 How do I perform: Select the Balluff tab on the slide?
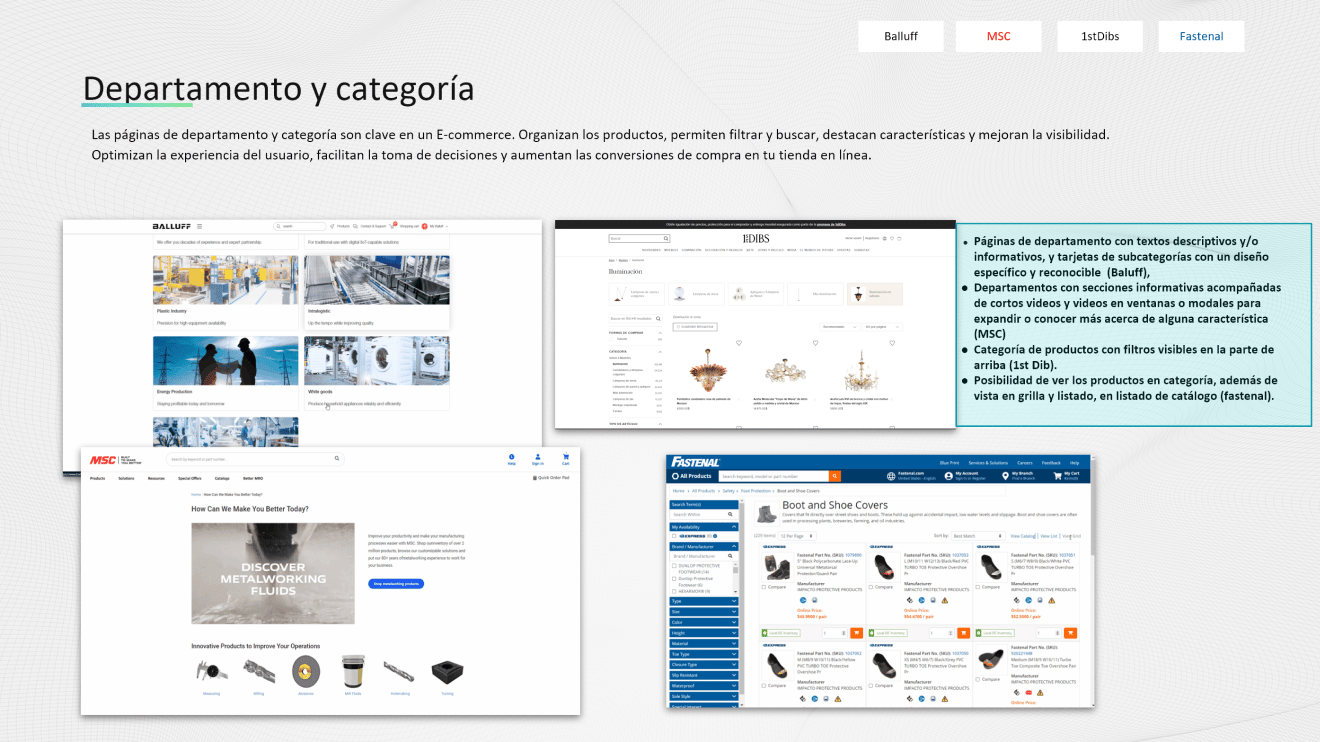(900, 36)
